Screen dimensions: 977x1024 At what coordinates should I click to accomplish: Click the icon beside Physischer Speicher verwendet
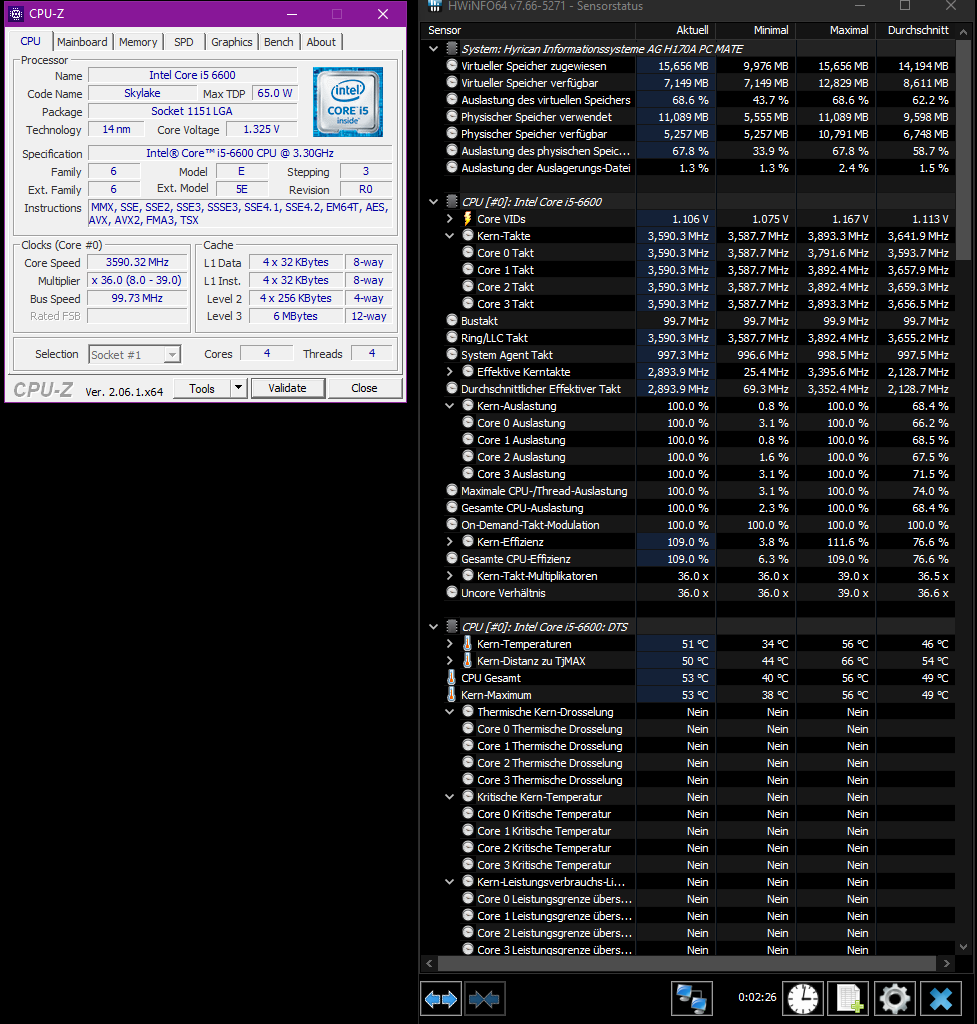[452, 116]
